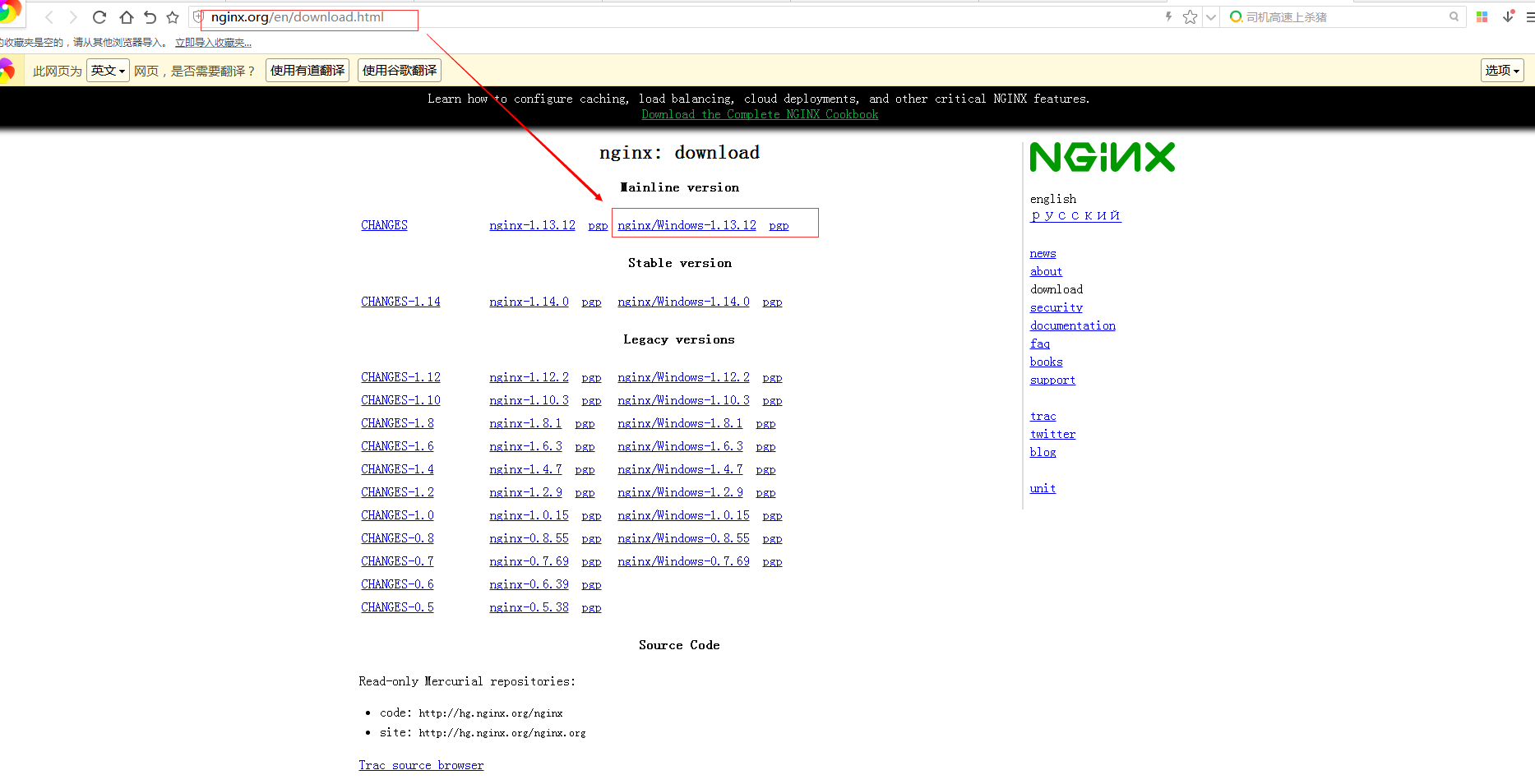Open blog sidebar link
The width and height of the screenshot is (1535, 784).
(x=1043, y=453)
